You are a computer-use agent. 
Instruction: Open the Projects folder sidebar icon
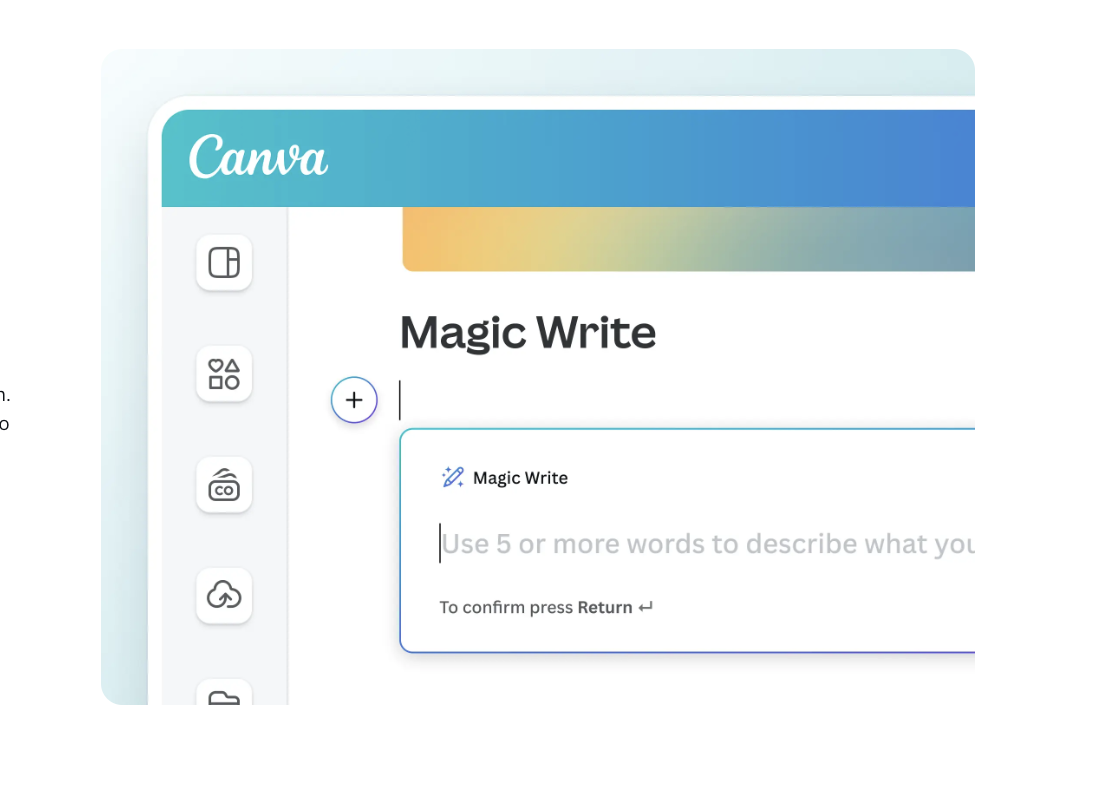tap(224, 693)
